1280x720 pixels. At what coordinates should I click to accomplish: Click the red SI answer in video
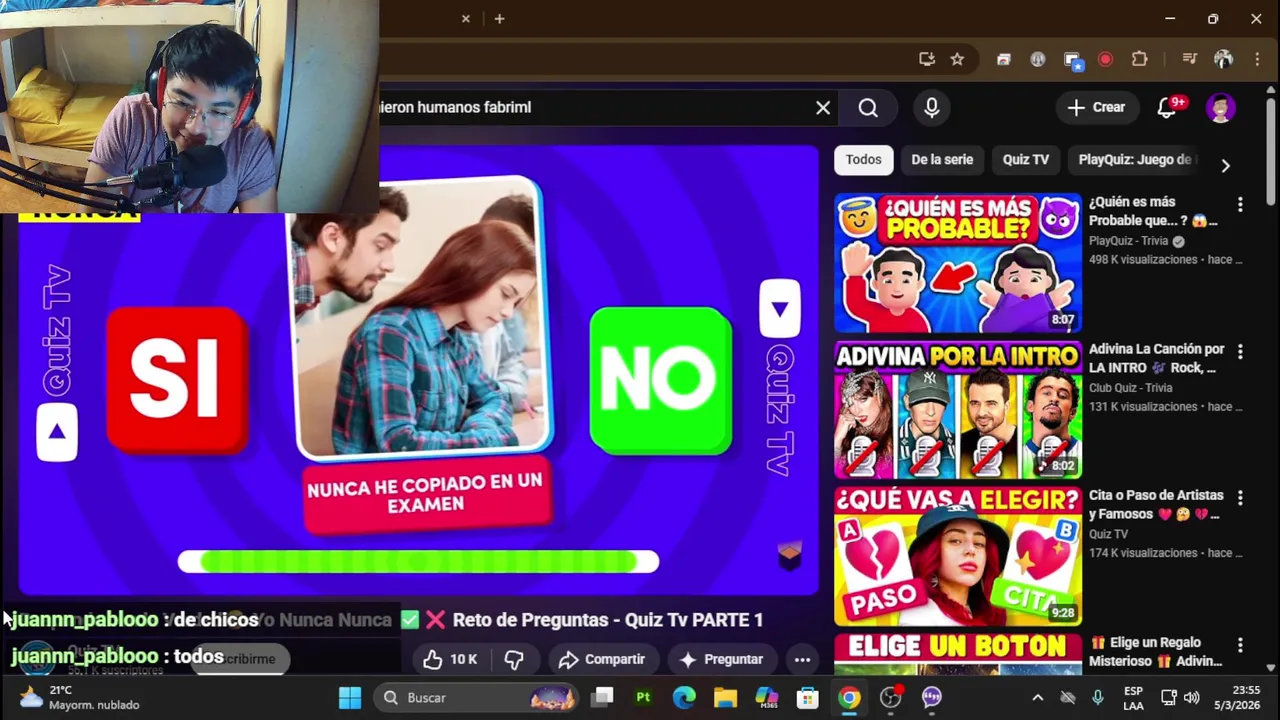[x=176, y=381]
